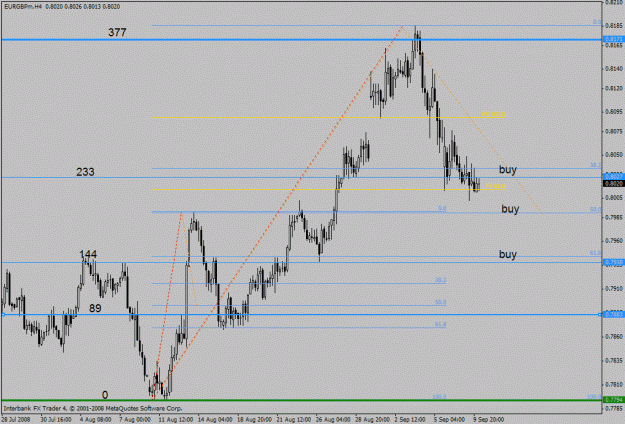625x424 pixels.
Task: Click the 0.7810 price axis value
Action: 614,385
